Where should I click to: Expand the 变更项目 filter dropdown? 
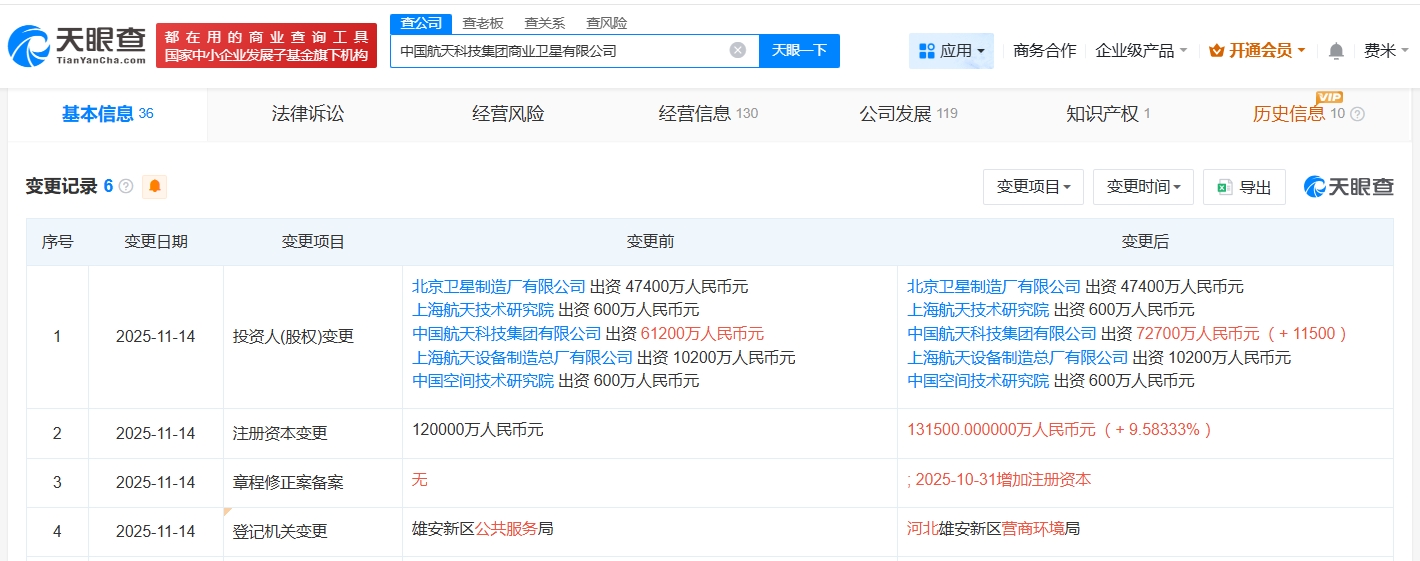1033,187
